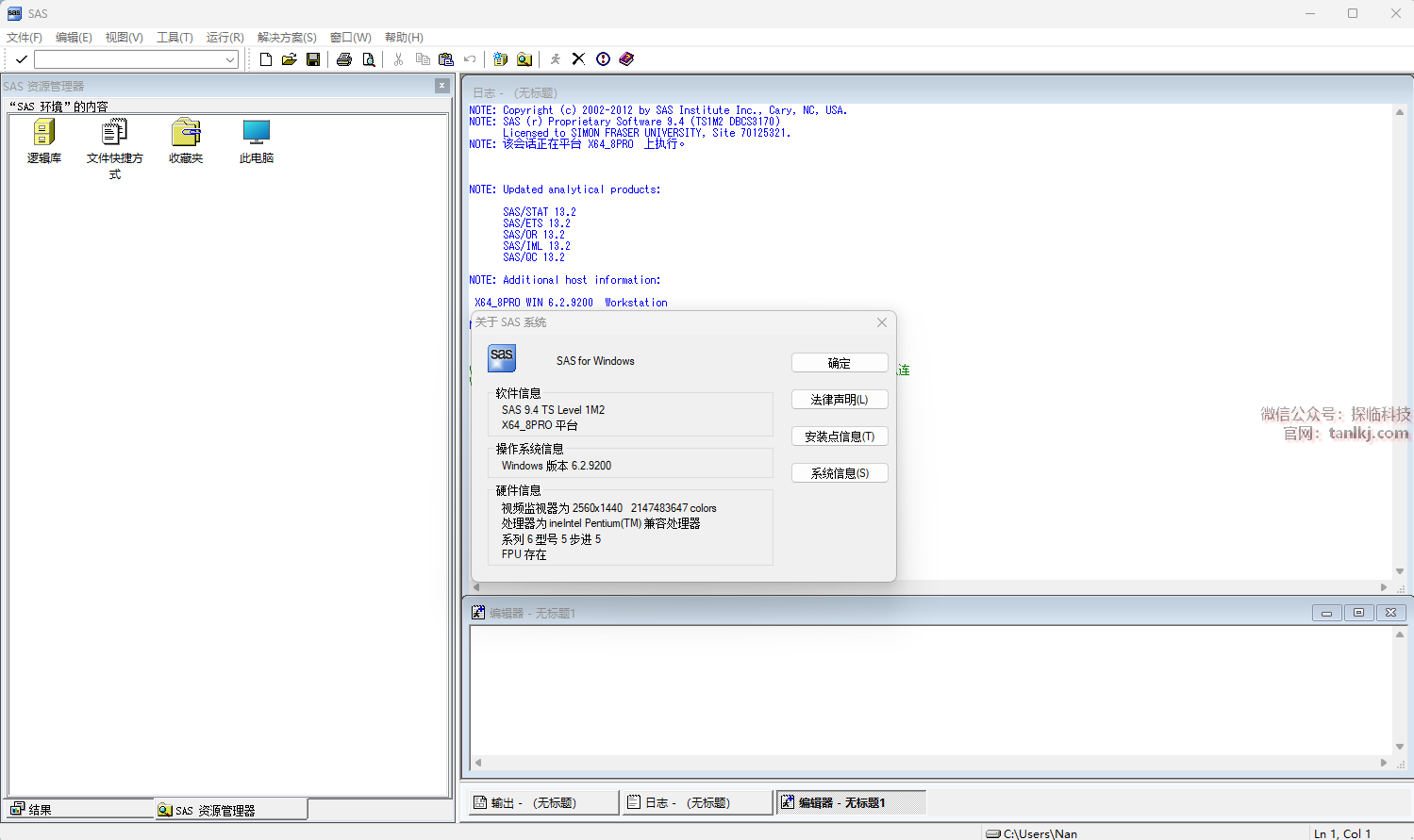Click the New document toolbar icon

[266, 59]
